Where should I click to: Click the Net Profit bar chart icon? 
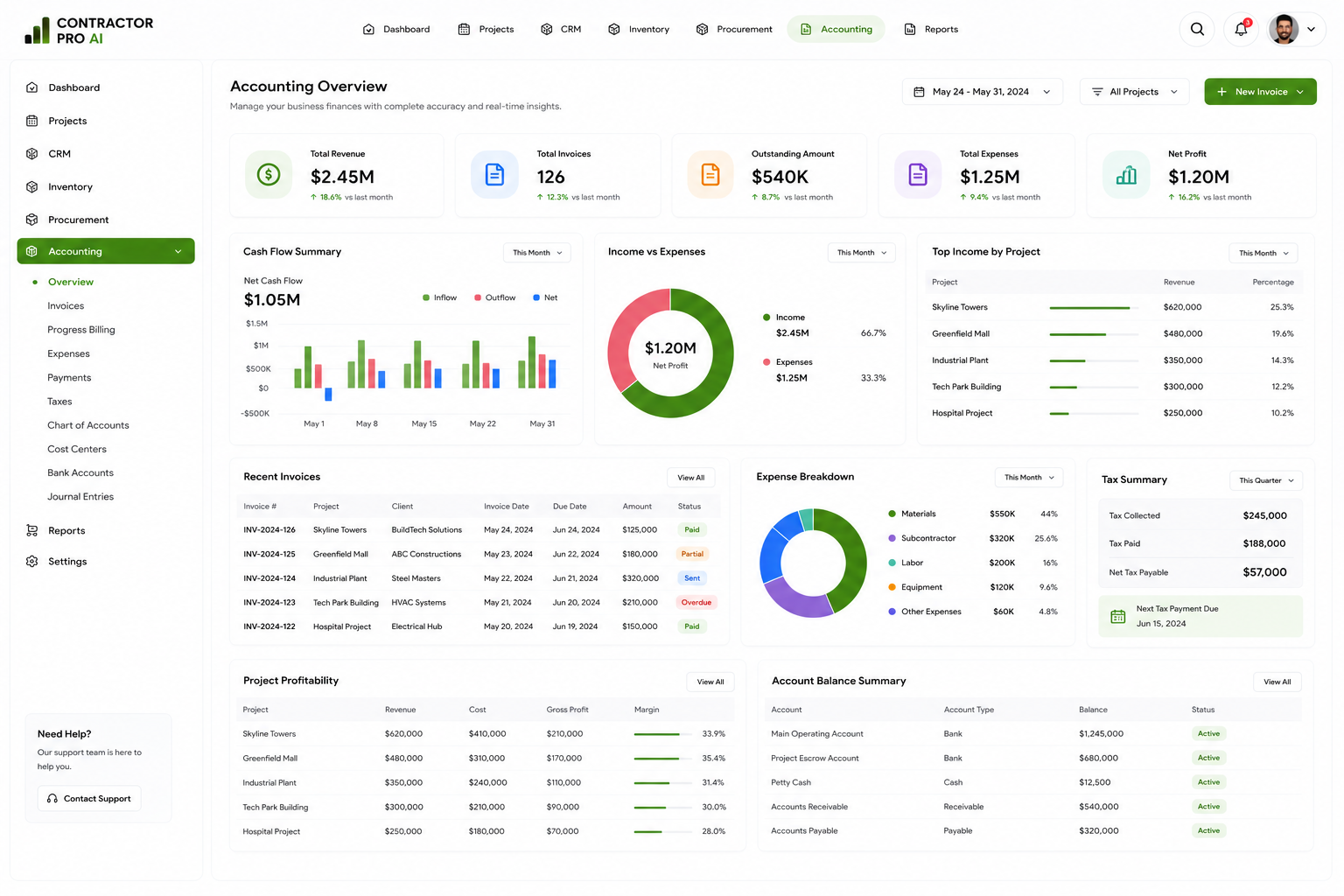click(1126, 175)
